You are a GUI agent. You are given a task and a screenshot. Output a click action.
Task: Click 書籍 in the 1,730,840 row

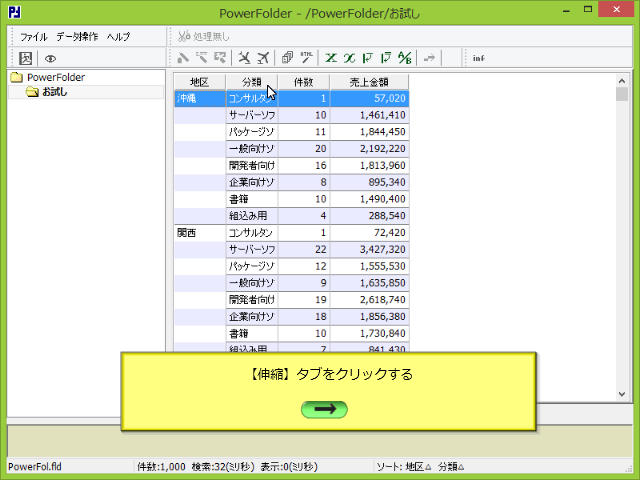[252, 333]
